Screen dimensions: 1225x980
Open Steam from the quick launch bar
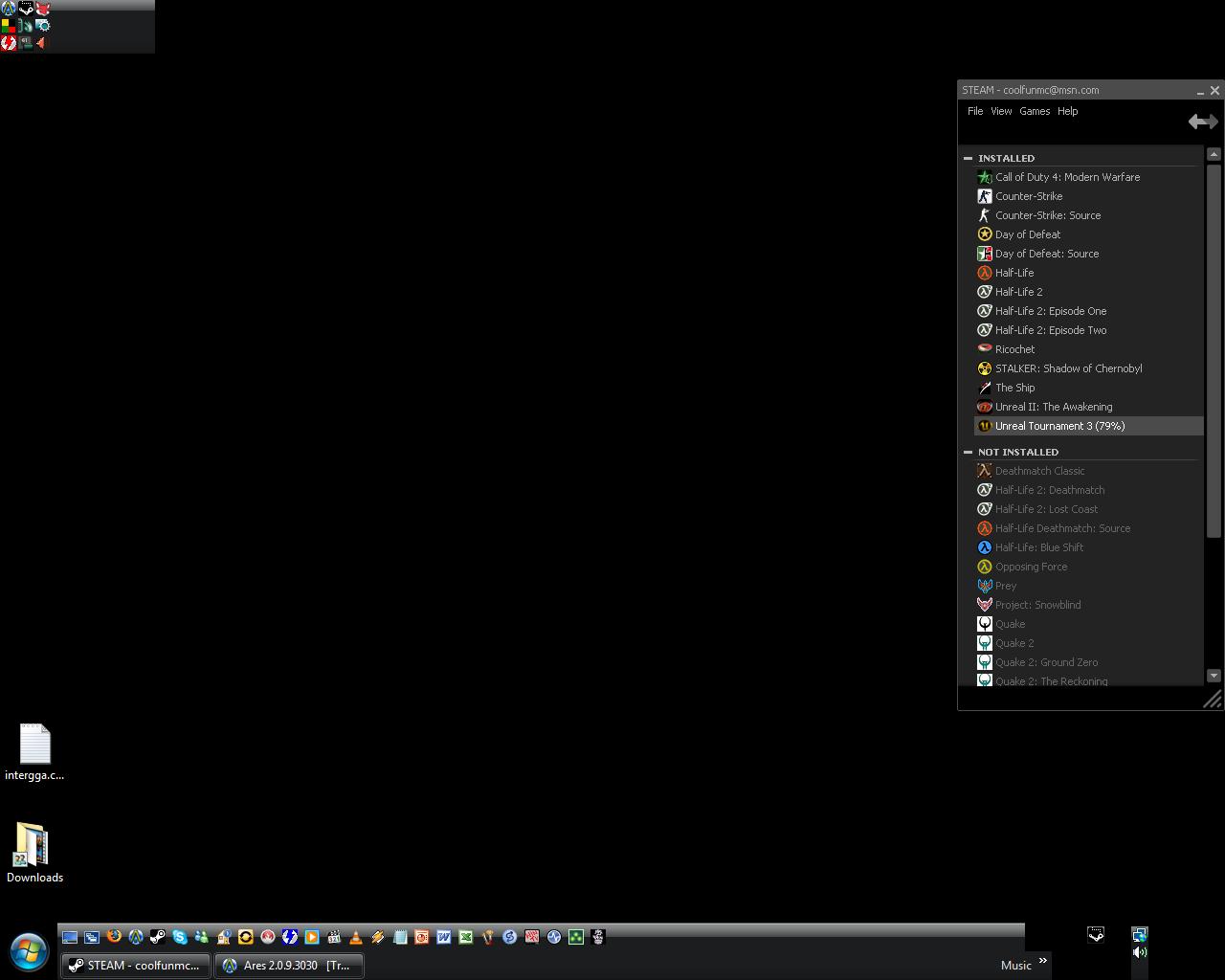coord(158,937)
